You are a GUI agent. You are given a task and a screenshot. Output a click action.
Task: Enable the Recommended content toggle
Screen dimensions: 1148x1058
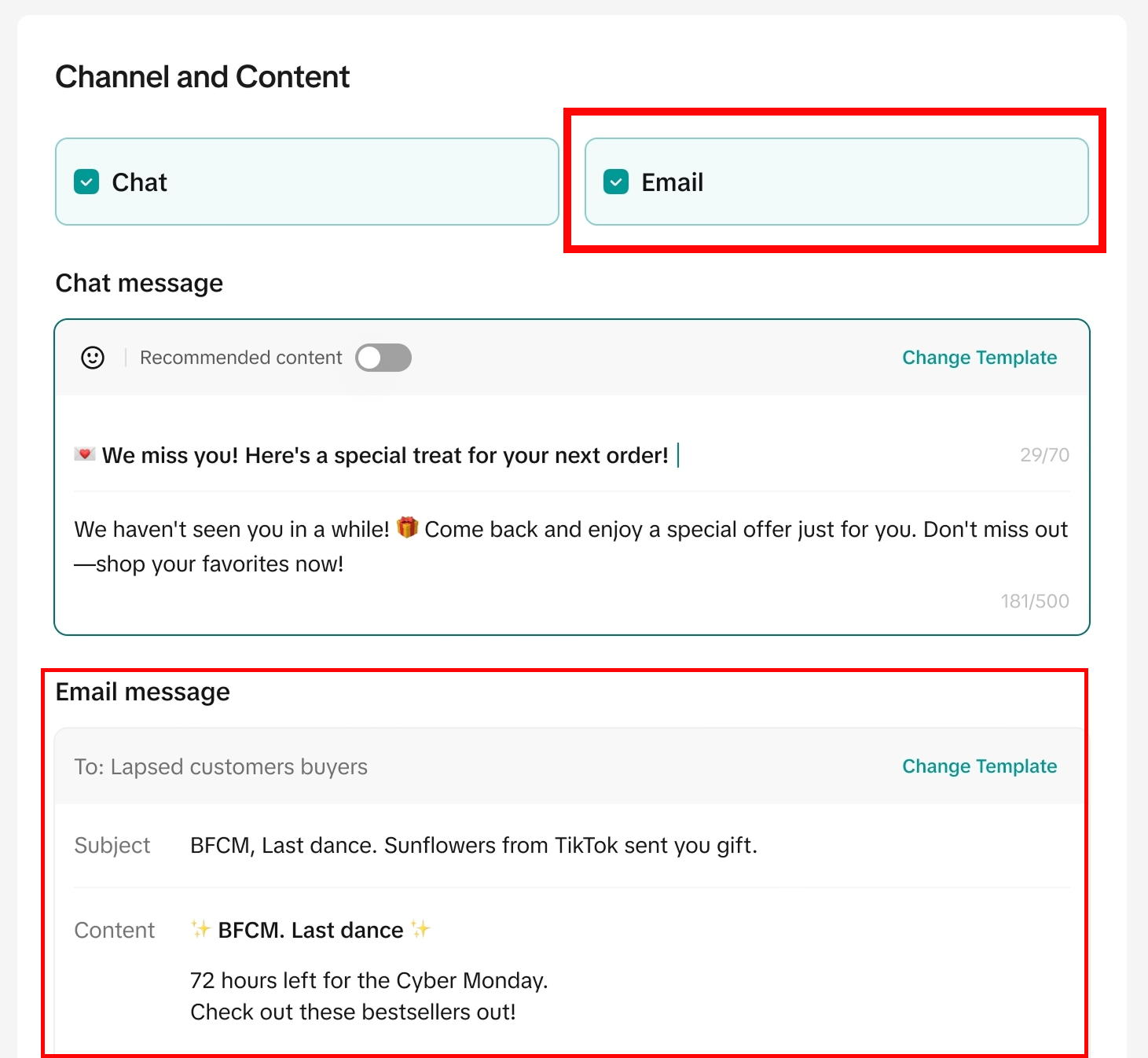pyautogui.click(x=383, y=357)
